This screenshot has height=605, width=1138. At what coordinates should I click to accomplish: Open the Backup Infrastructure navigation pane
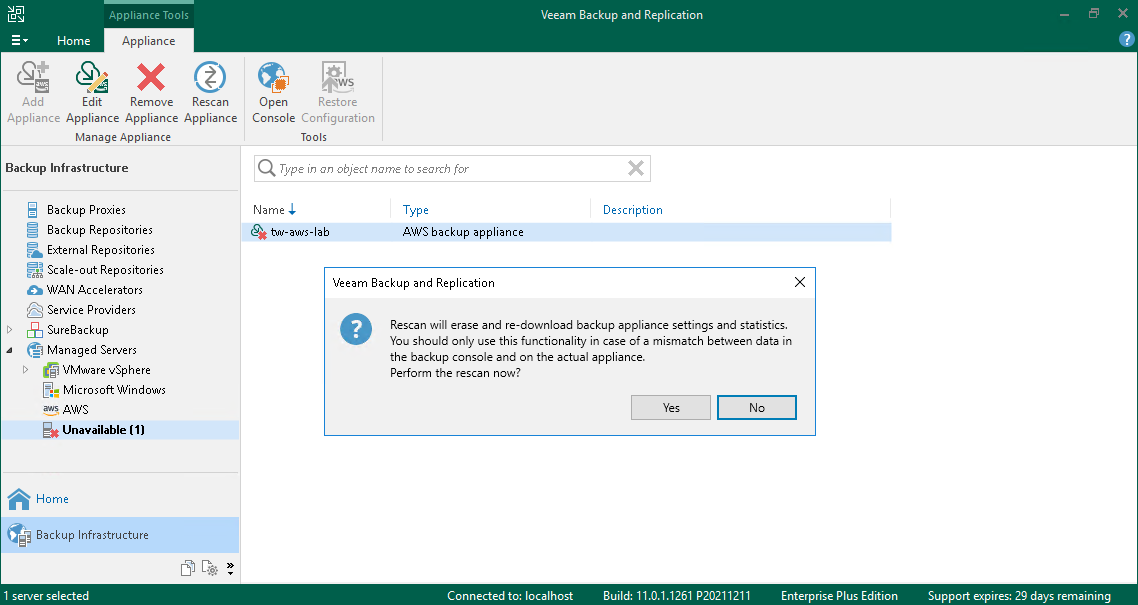pyautogui.click(x=120, y=535)
